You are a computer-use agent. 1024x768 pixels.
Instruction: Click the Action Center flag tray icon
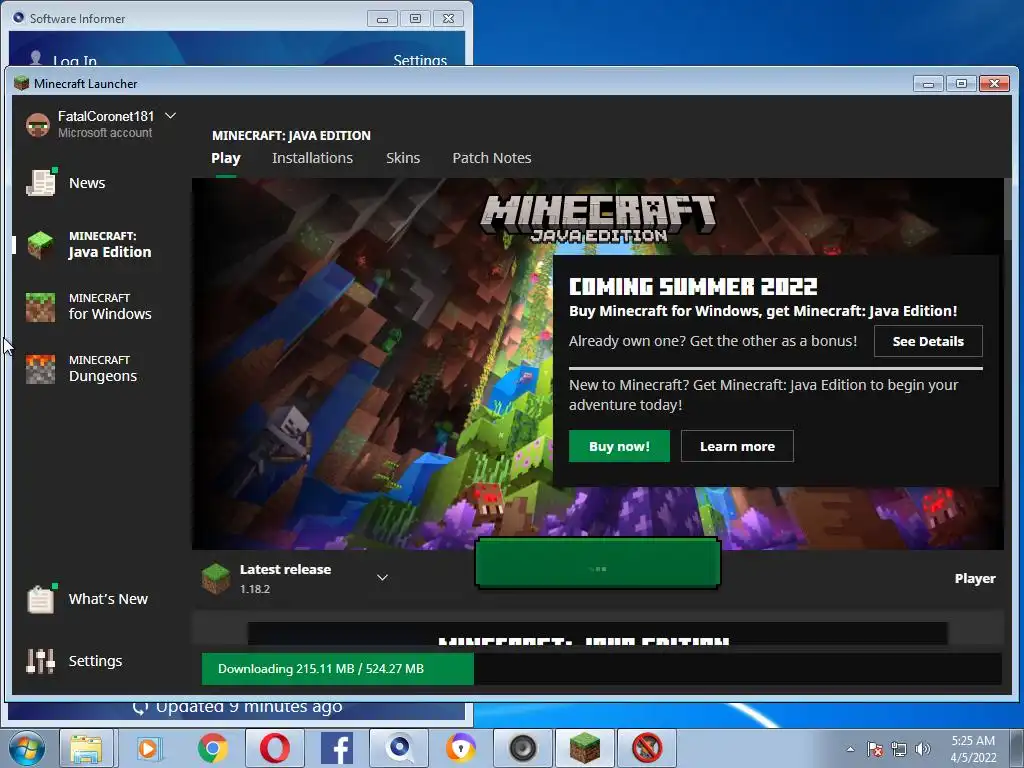[x=875, y=749]
